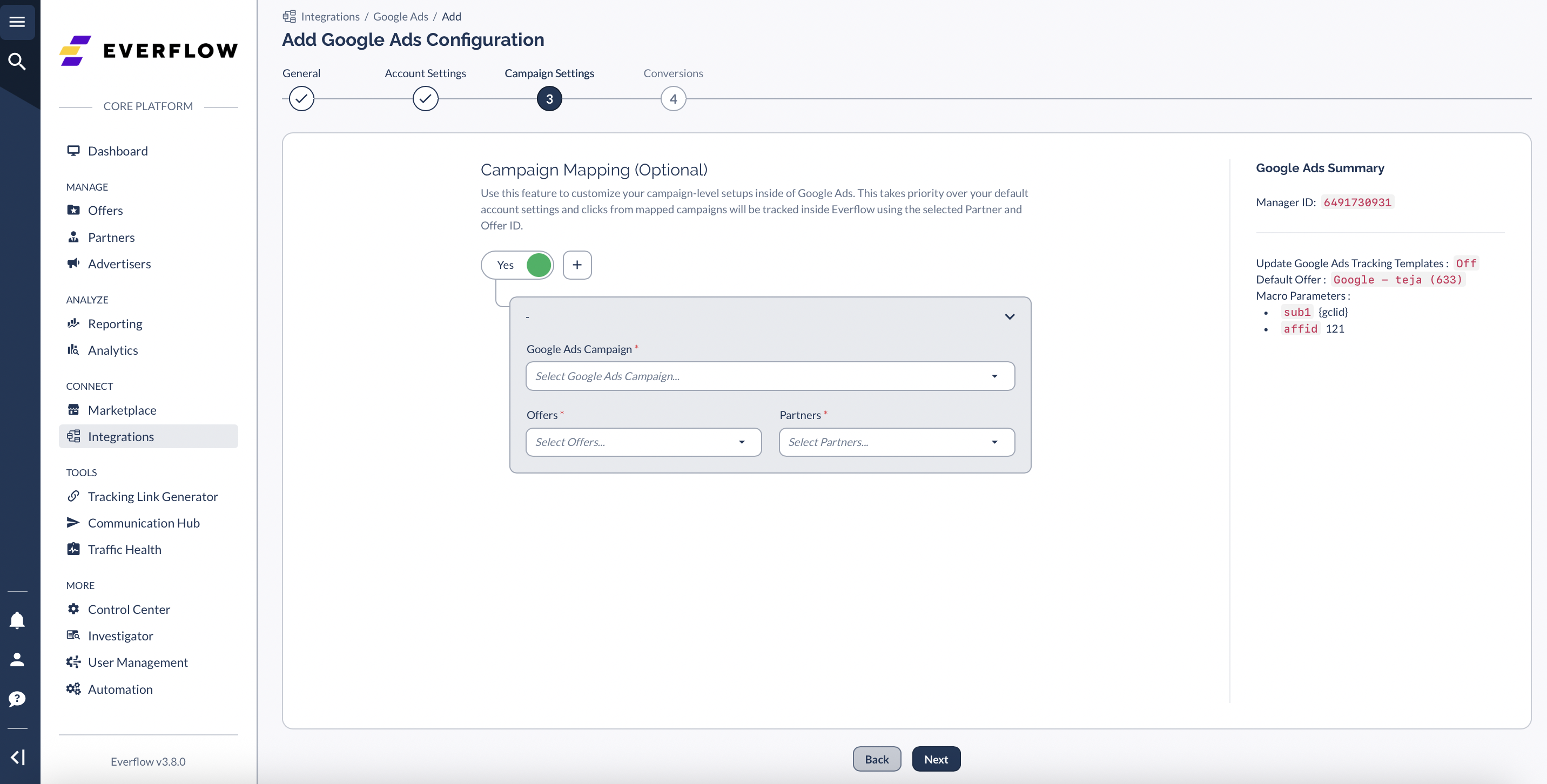Click Manager ID value 6491730931
This screenshot has width=1547, height=784.
point(1357,202)
